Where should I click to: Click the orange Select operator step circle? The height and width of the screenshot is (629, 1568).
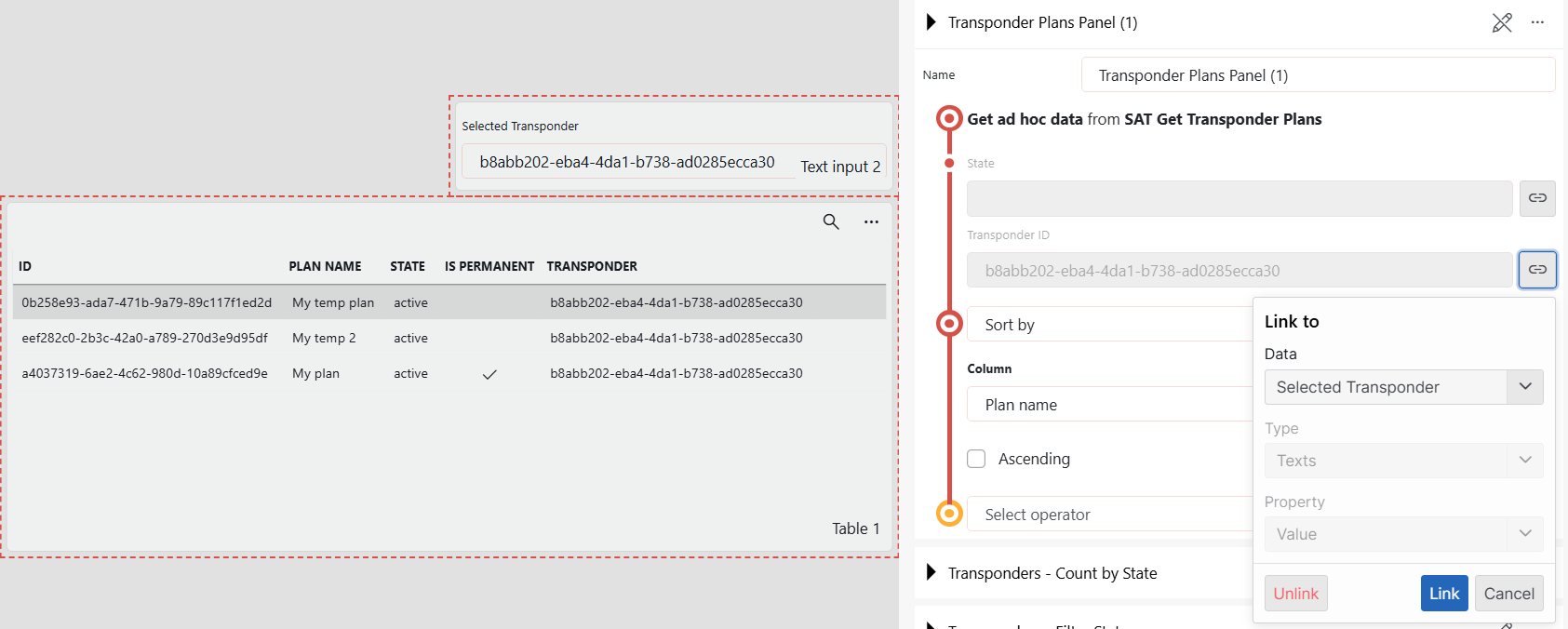coord(949,514)
